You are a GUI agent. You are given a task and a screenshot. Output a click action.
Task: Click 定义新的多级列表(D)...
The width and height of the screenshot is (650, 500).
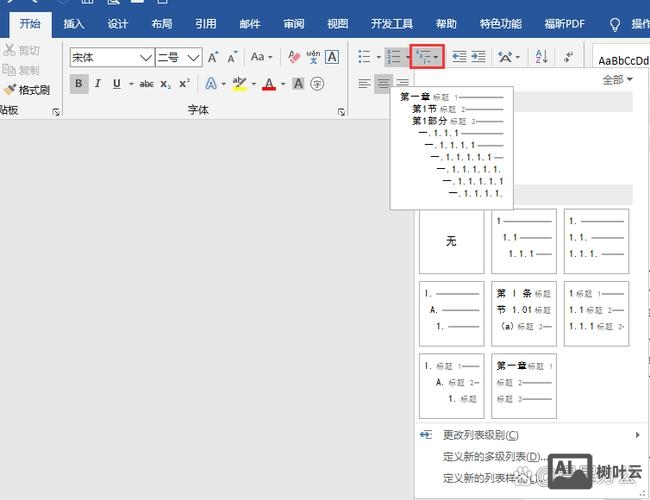(494, 456)
